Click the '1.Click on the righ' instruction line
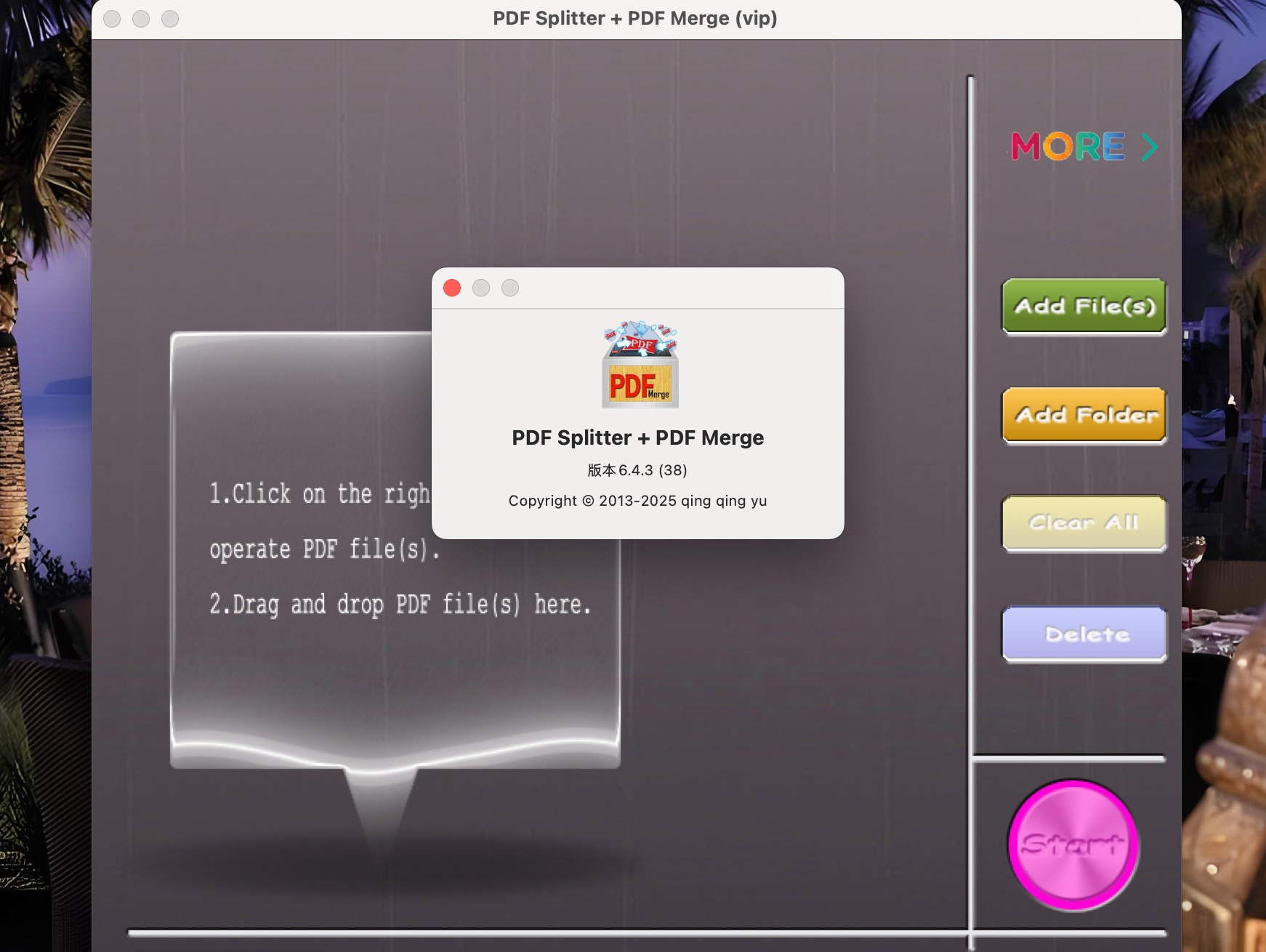This screenshot has height=952, width=1266. pos(320,493)
